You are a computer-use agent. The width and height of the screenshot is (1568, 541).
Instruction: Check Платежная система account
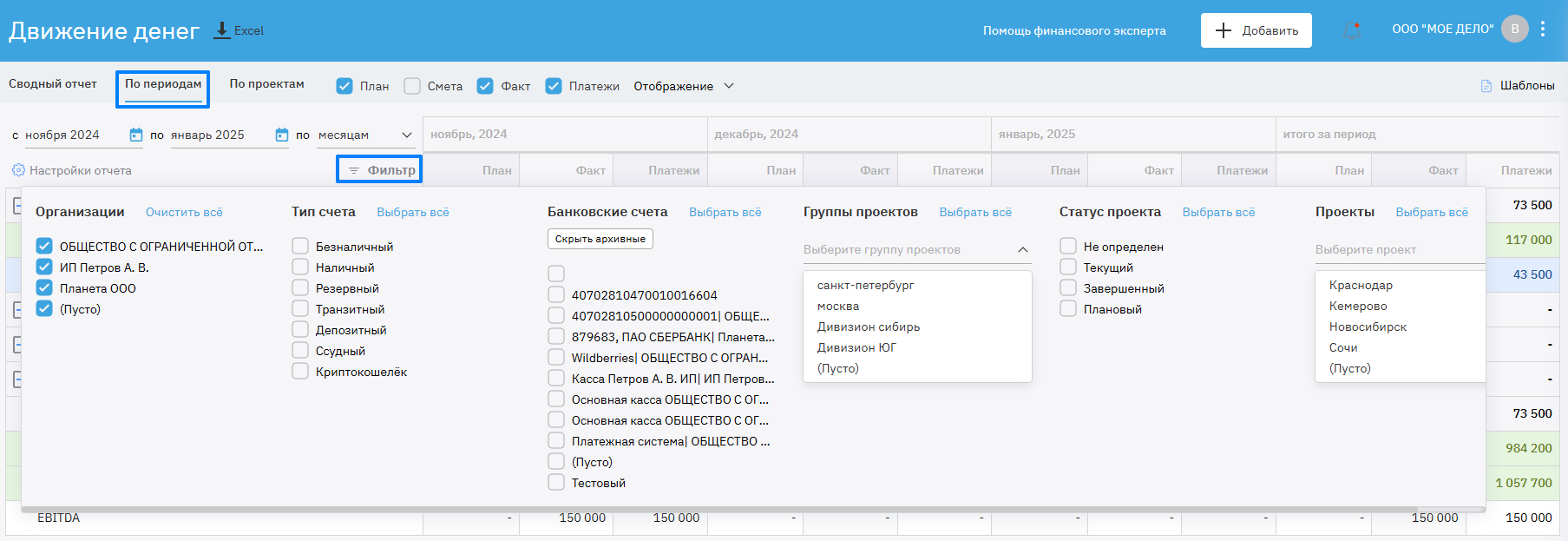point(556,440)
